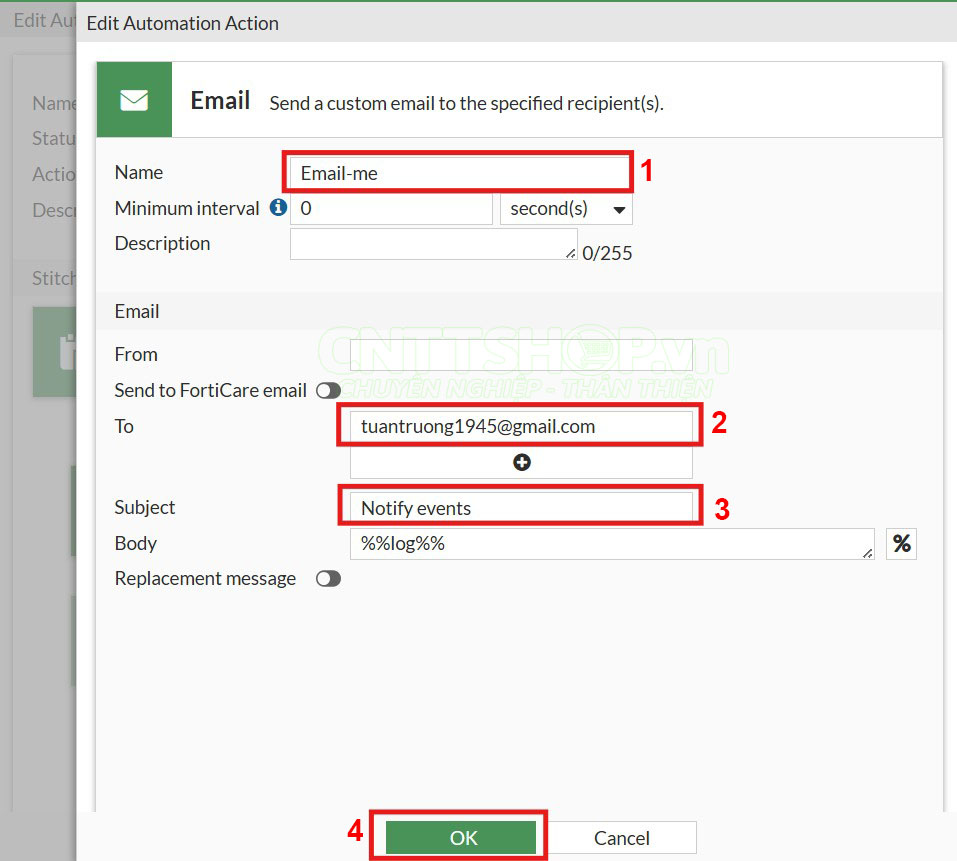
Task: Enable Send to FortiCare email toggle
Action: pyautogui.click(x=328, y=391)
